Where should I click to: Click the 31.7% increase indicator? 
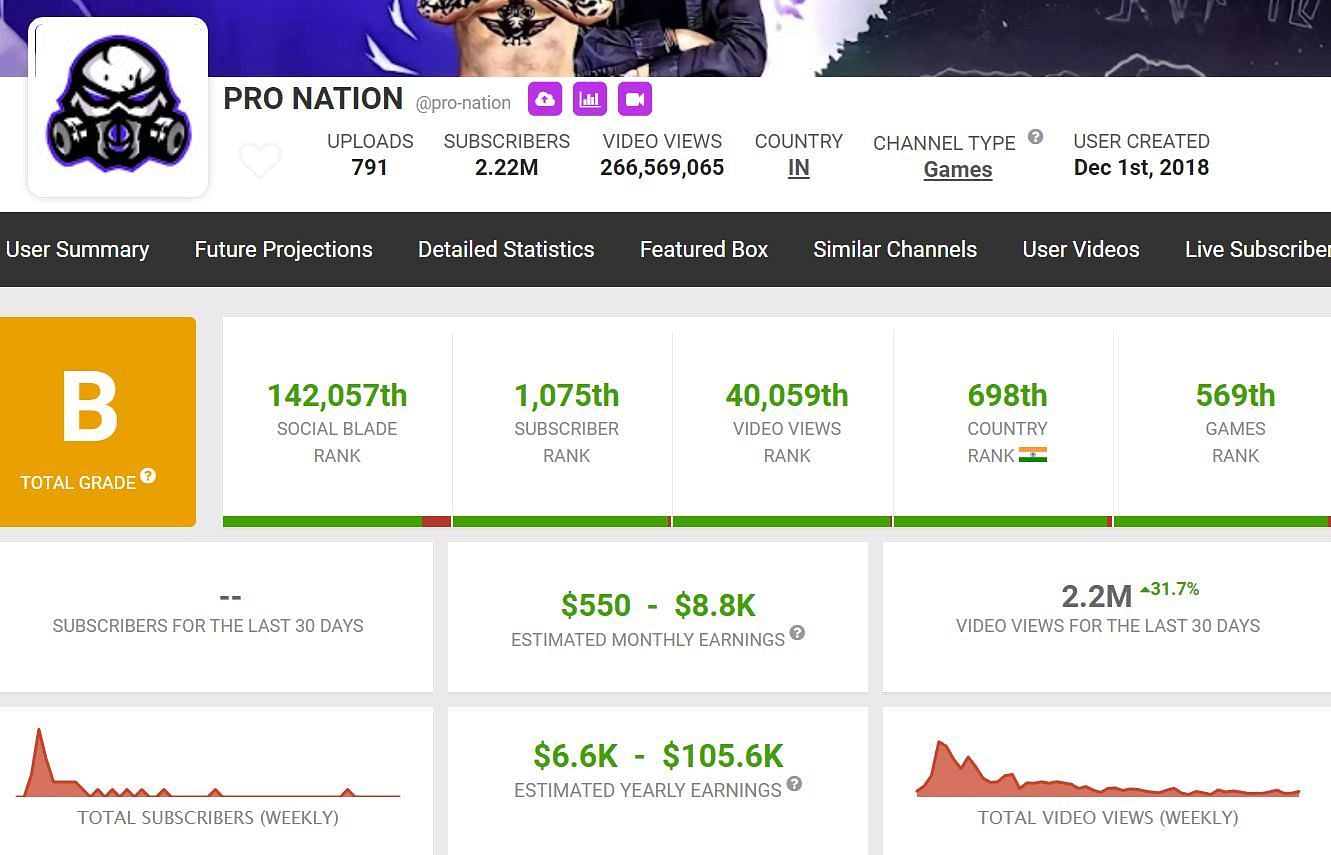click(x=1169, y=589)
